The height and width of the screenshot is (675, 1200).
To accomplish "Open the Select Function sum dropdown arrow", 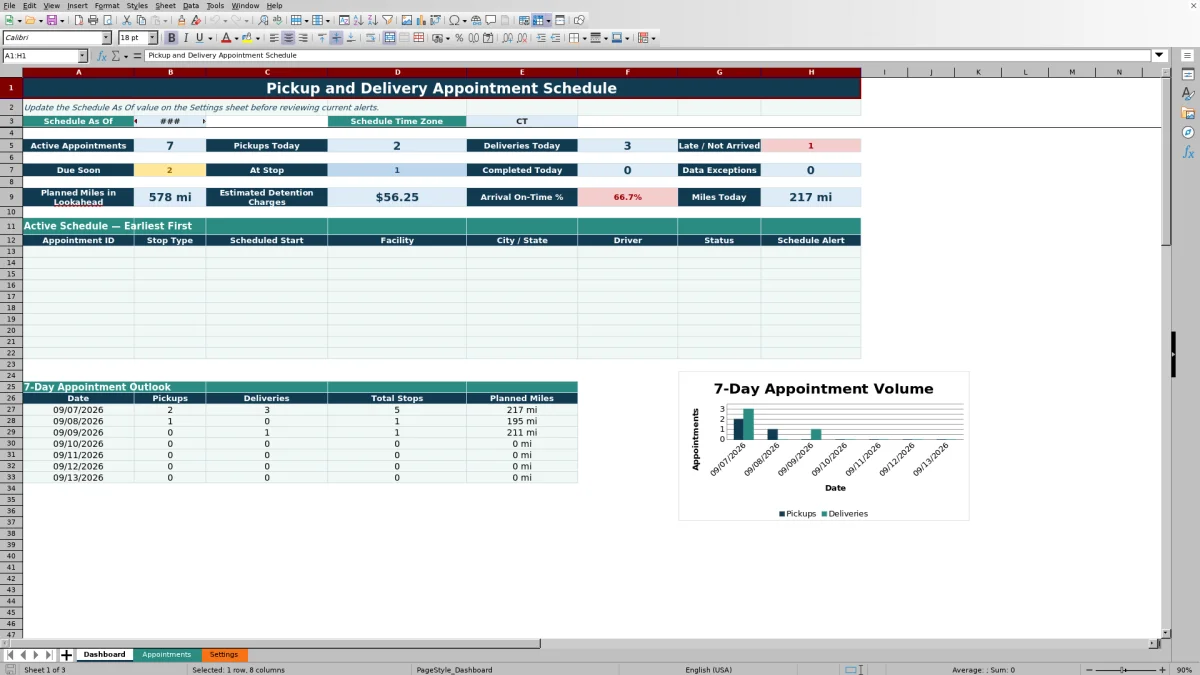I will 126,56.
